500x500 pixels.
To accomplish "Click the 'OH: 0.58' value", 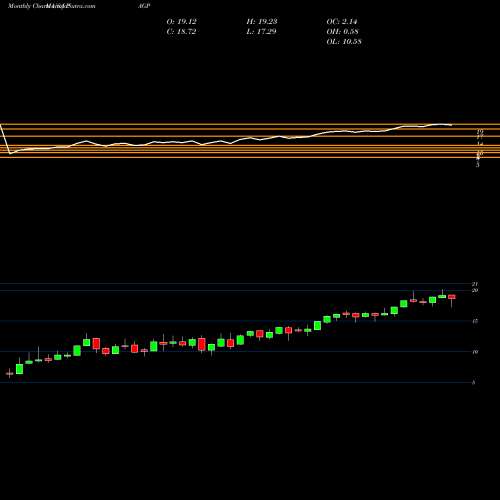I will click(342, 32).
